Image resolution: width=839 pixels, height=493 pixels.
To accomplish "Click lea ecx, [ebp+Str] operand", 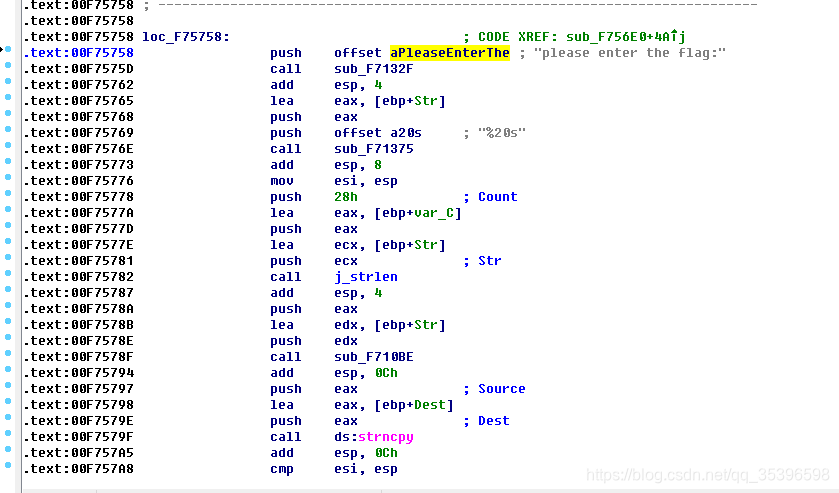I will pos(390,245).
